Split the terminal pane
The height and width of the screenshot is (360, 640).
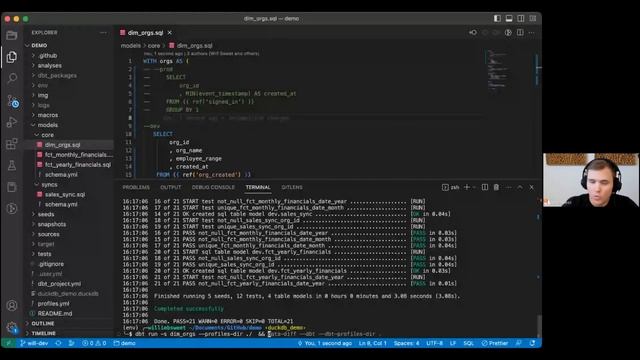(x=484, y=187)
